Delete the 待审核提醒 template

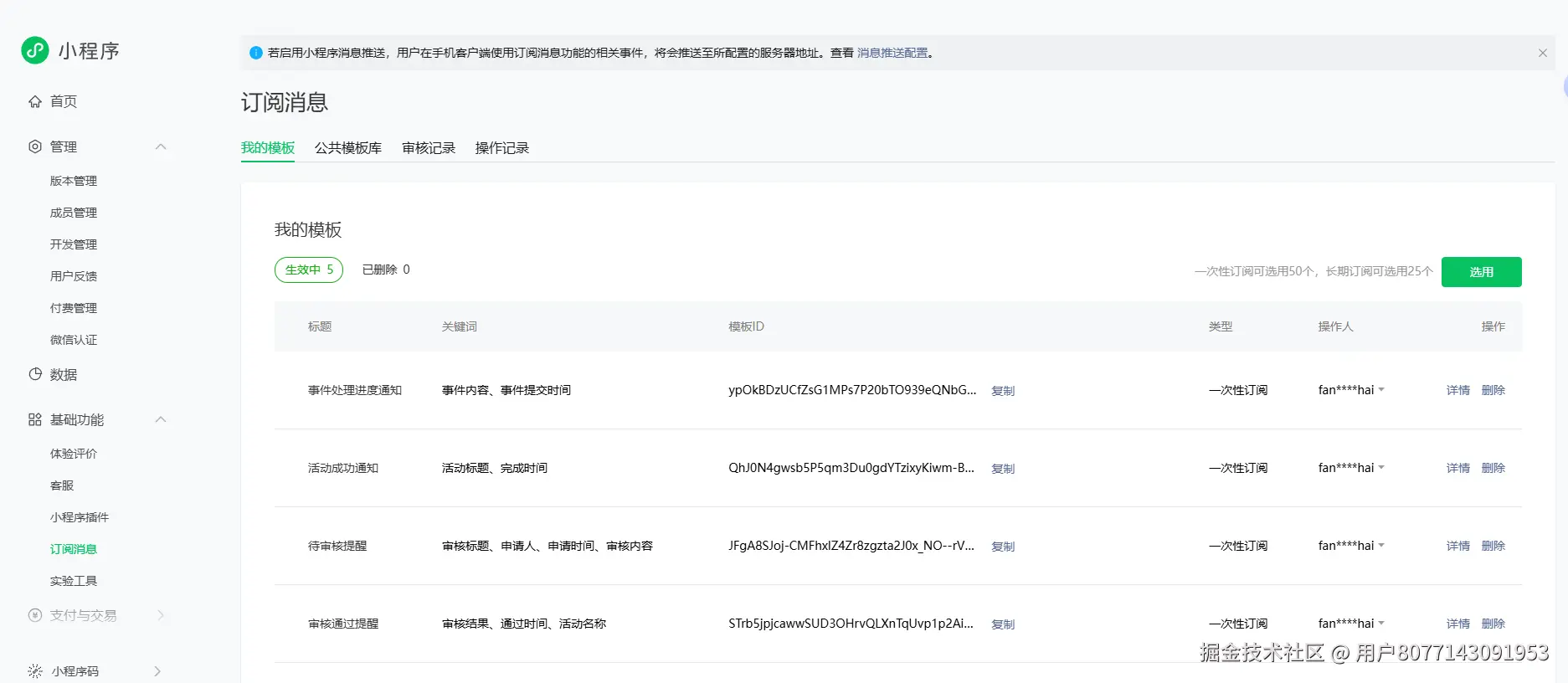click(1493, 546)
